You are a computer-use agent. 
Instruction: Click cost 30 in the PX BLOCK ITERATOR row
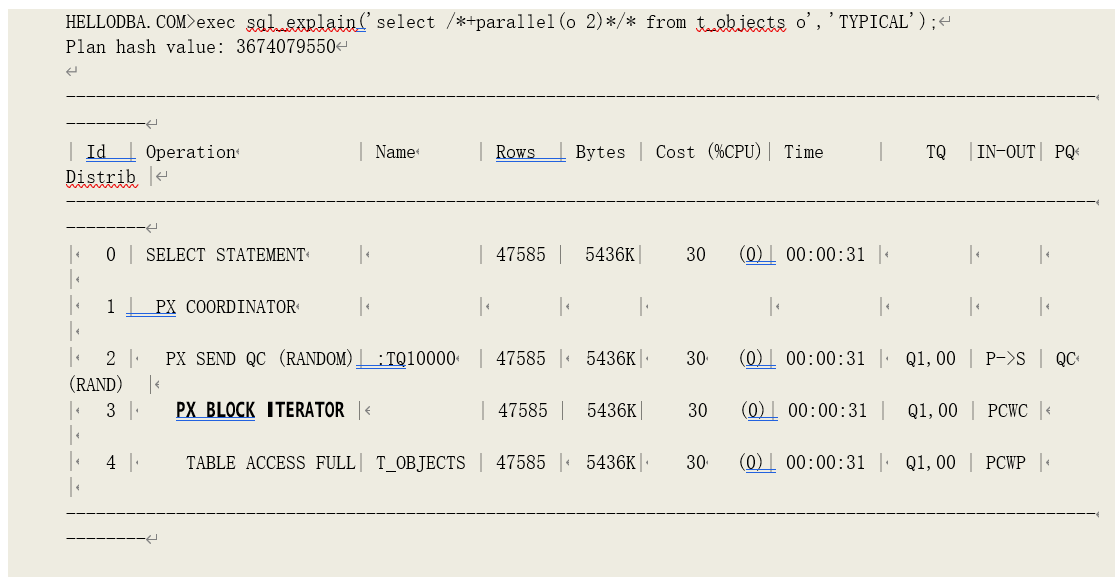coord(698,411)
